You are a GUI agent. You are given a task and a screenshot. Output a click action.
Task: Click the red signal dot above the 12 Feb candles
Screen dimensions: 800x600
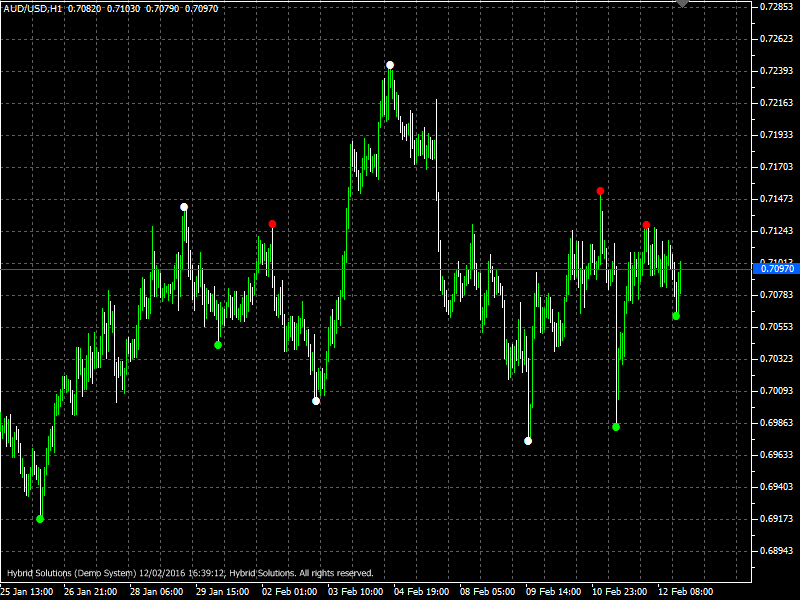[x=647, y=225]
